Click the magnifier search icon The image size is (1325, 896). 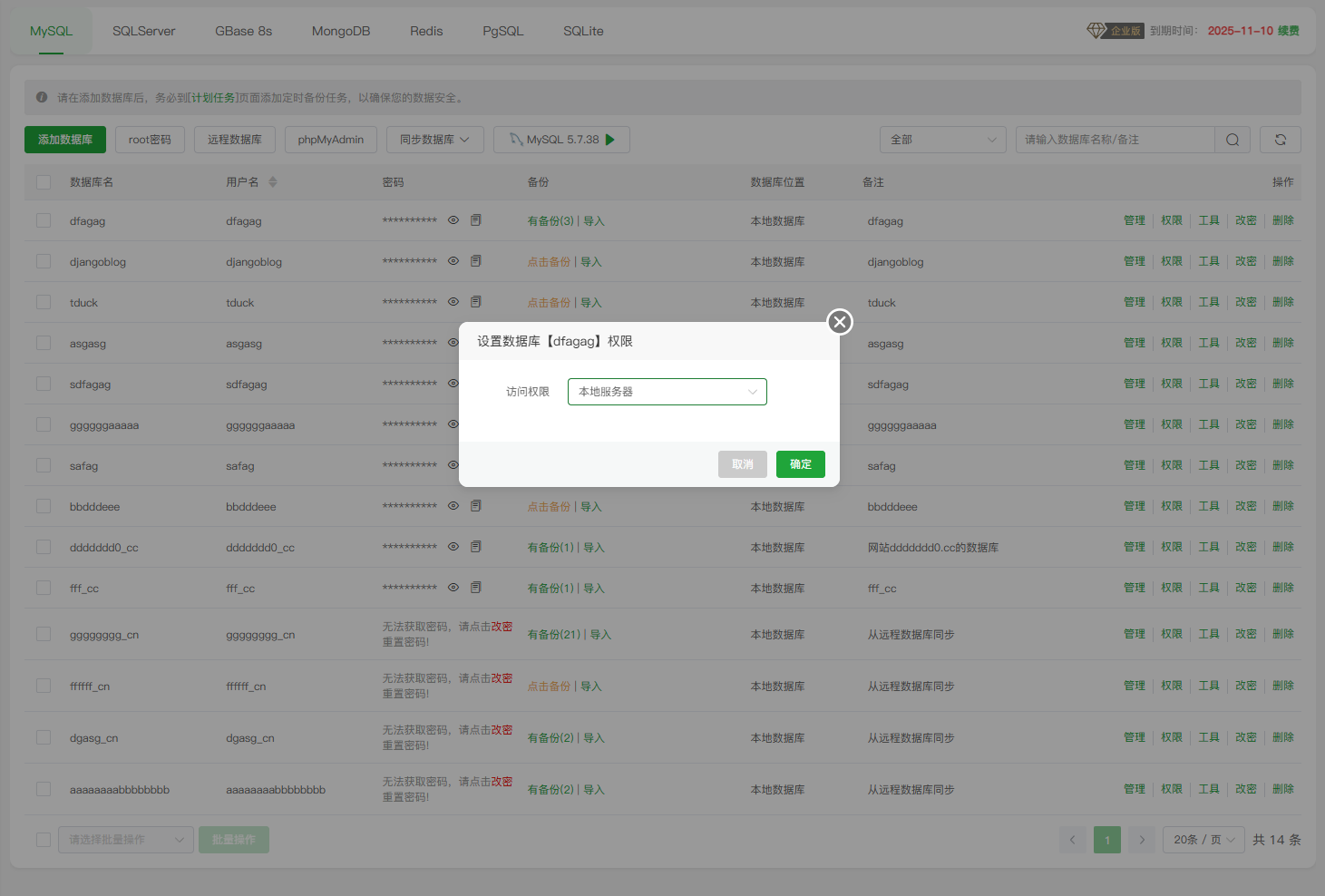coord(1232,140)
